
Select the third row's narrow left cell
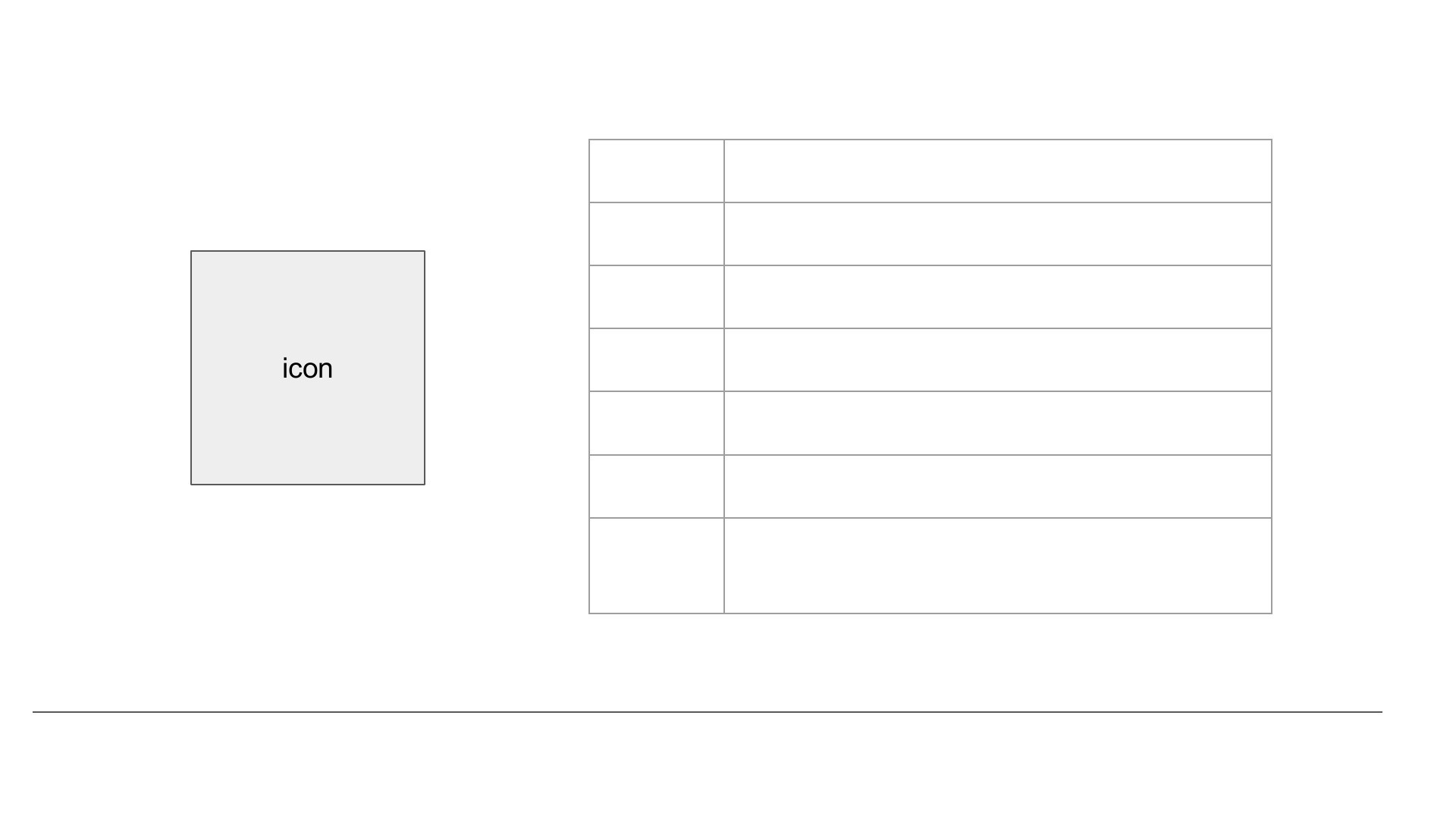(657, 297)
